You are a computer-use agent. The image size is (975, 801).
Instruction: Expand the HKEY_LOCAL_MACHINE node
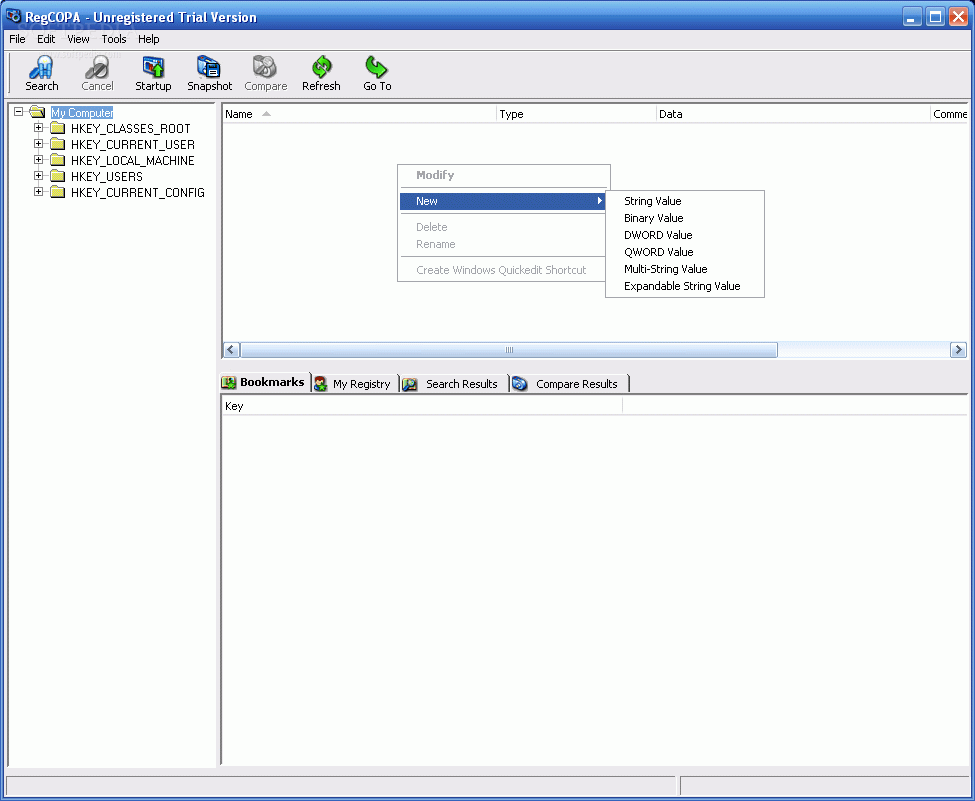pyautogui.click(x=39, y=160)
